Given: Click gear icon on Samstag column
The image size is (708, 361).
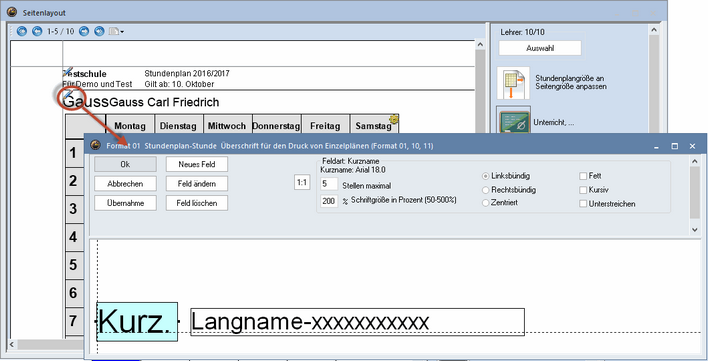Looking at the screenshot, I should point(394,119).
